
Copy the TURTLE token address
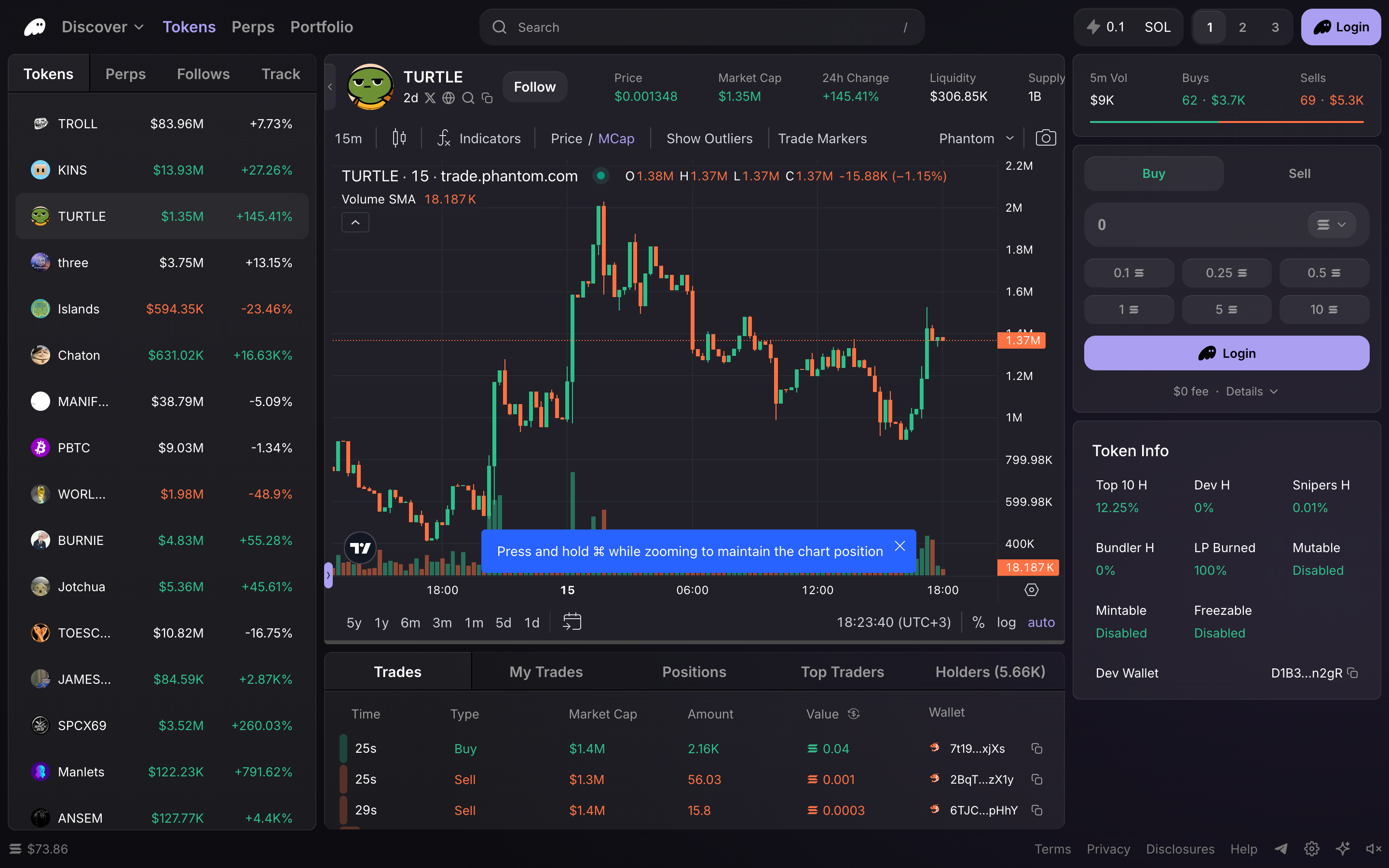tap(487, 98)
